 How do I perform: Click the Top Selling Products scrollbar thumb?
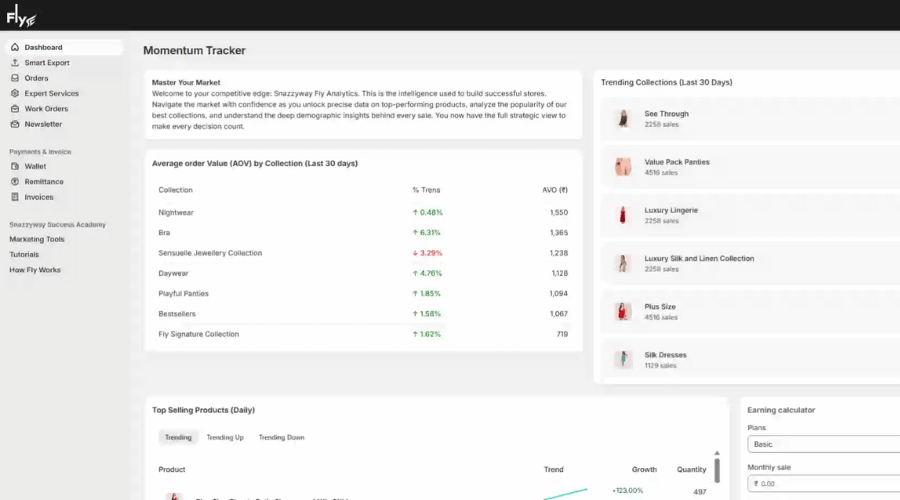tap(717, 470)
